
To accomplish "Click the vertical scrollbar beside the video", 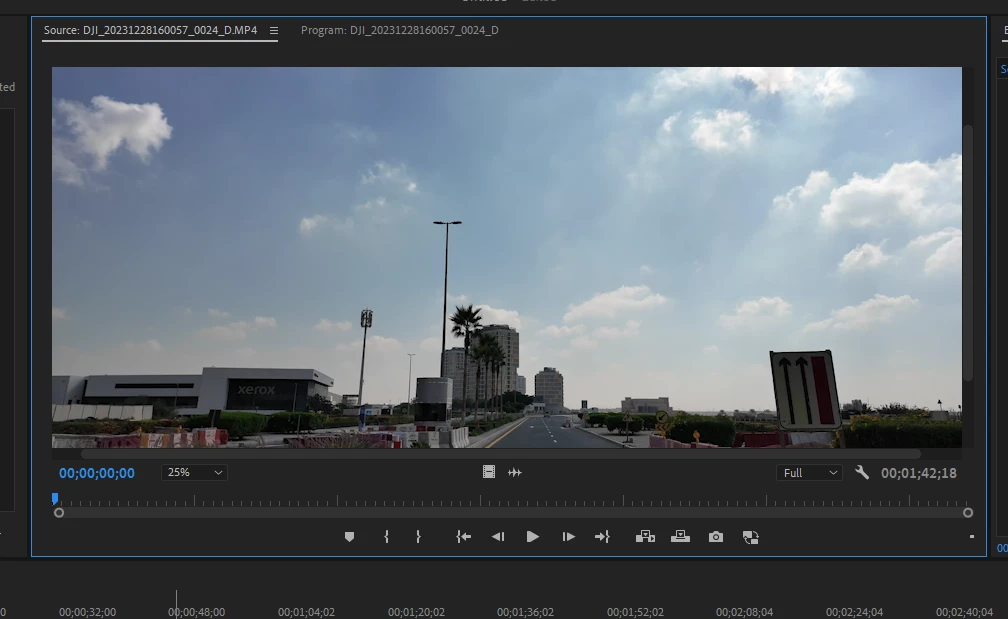I will click(968, 252).
